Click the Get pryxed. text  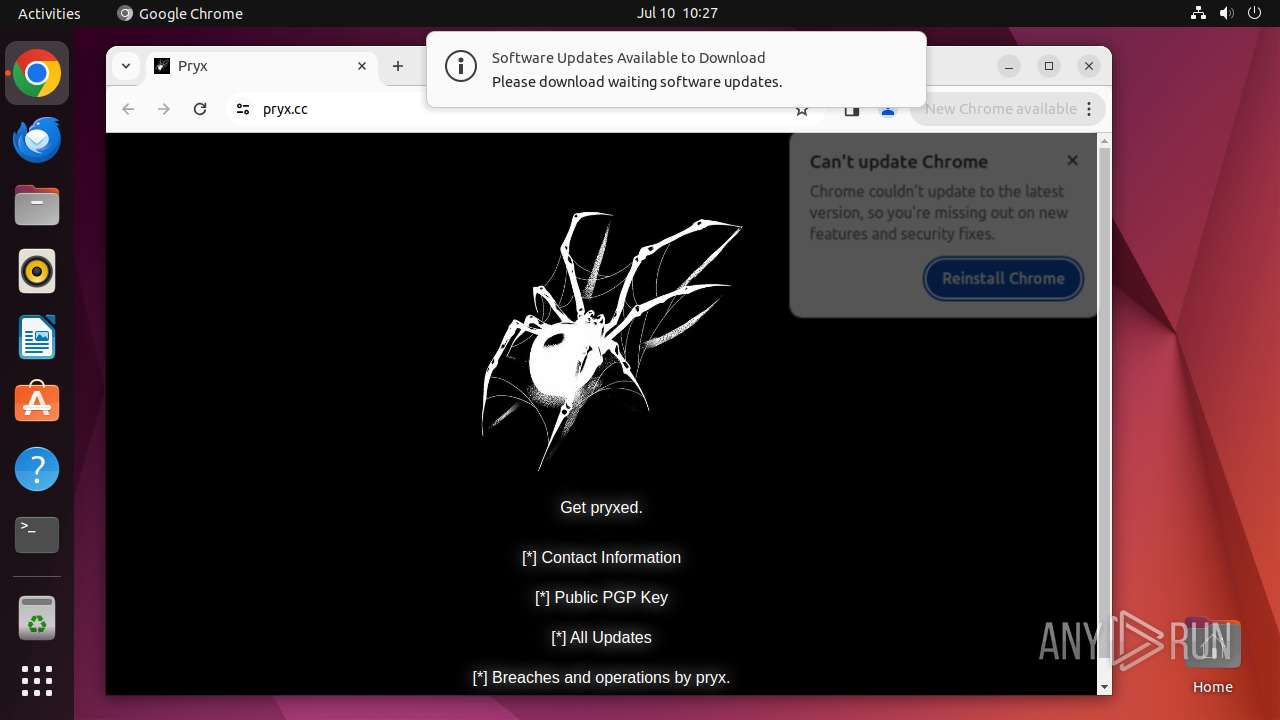tap(601, 507)
